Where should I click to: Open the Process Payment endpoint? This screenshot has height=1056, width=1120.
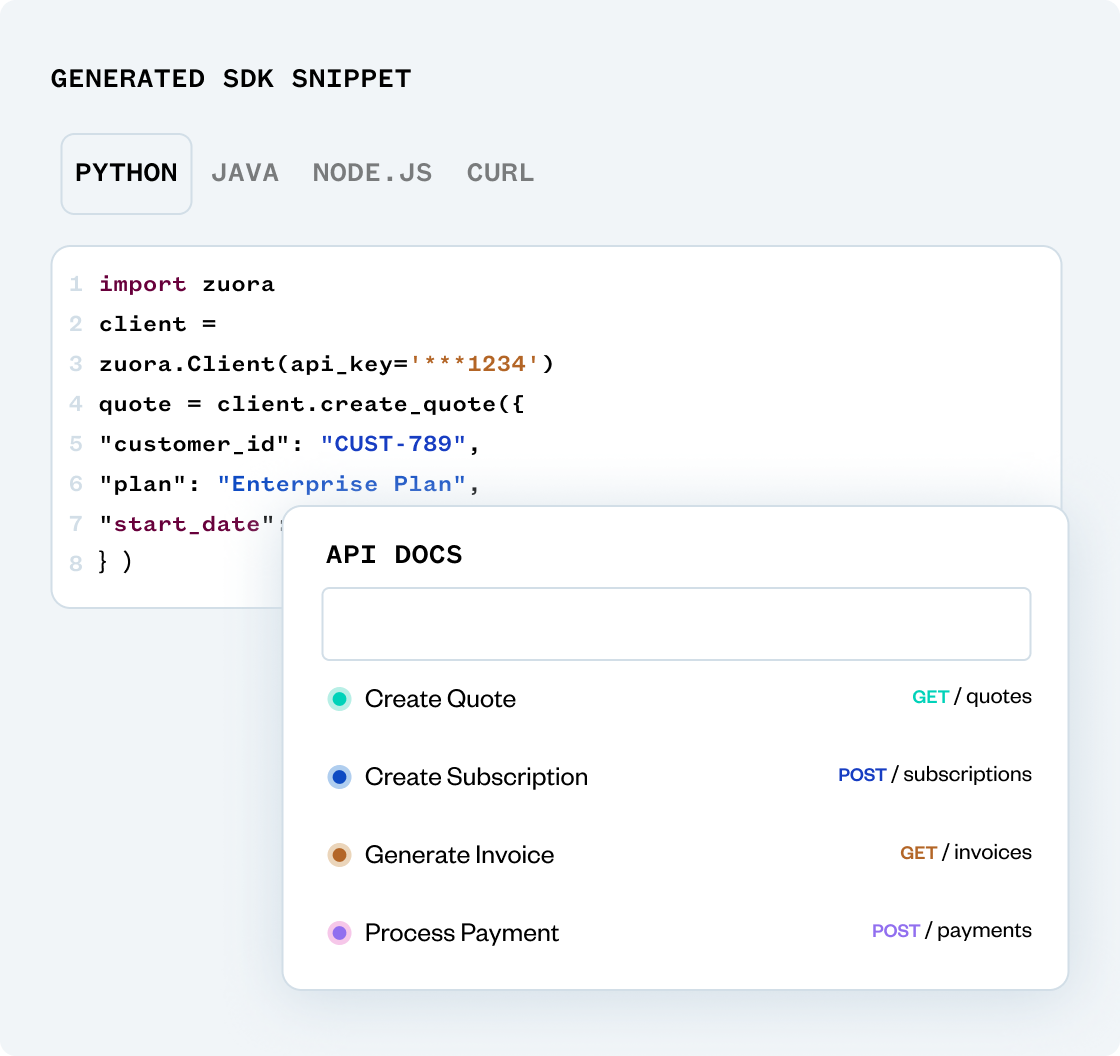click(461, 932)
